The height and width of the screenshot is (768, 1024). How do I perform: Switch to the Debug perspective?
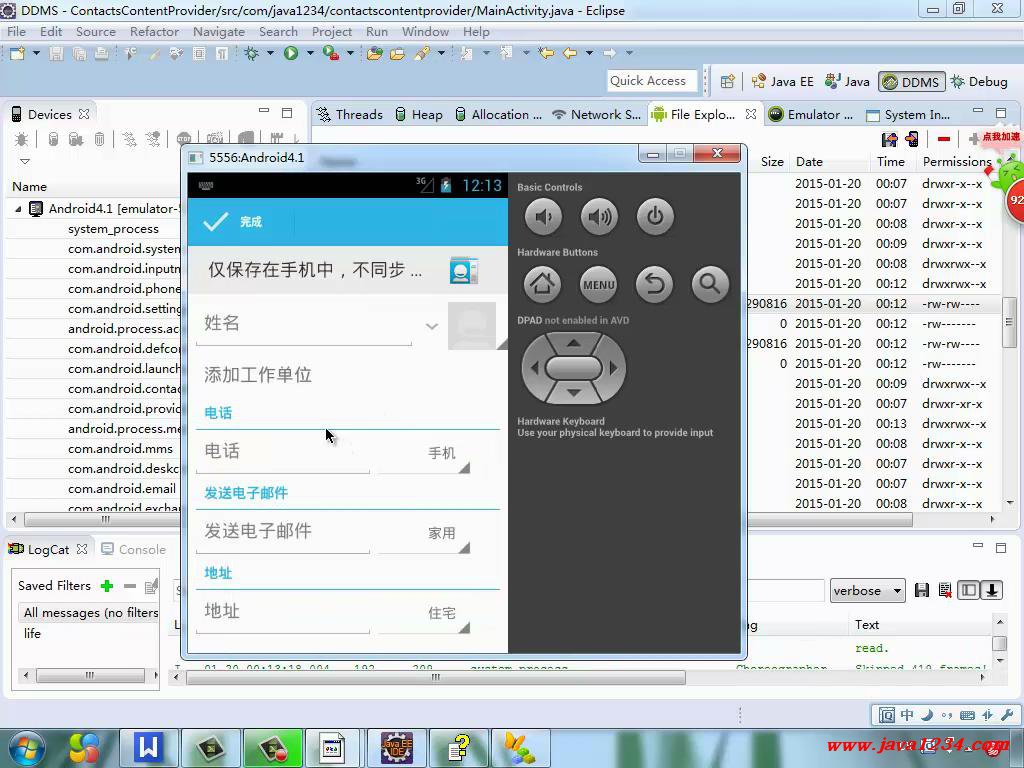click(979, 82)
